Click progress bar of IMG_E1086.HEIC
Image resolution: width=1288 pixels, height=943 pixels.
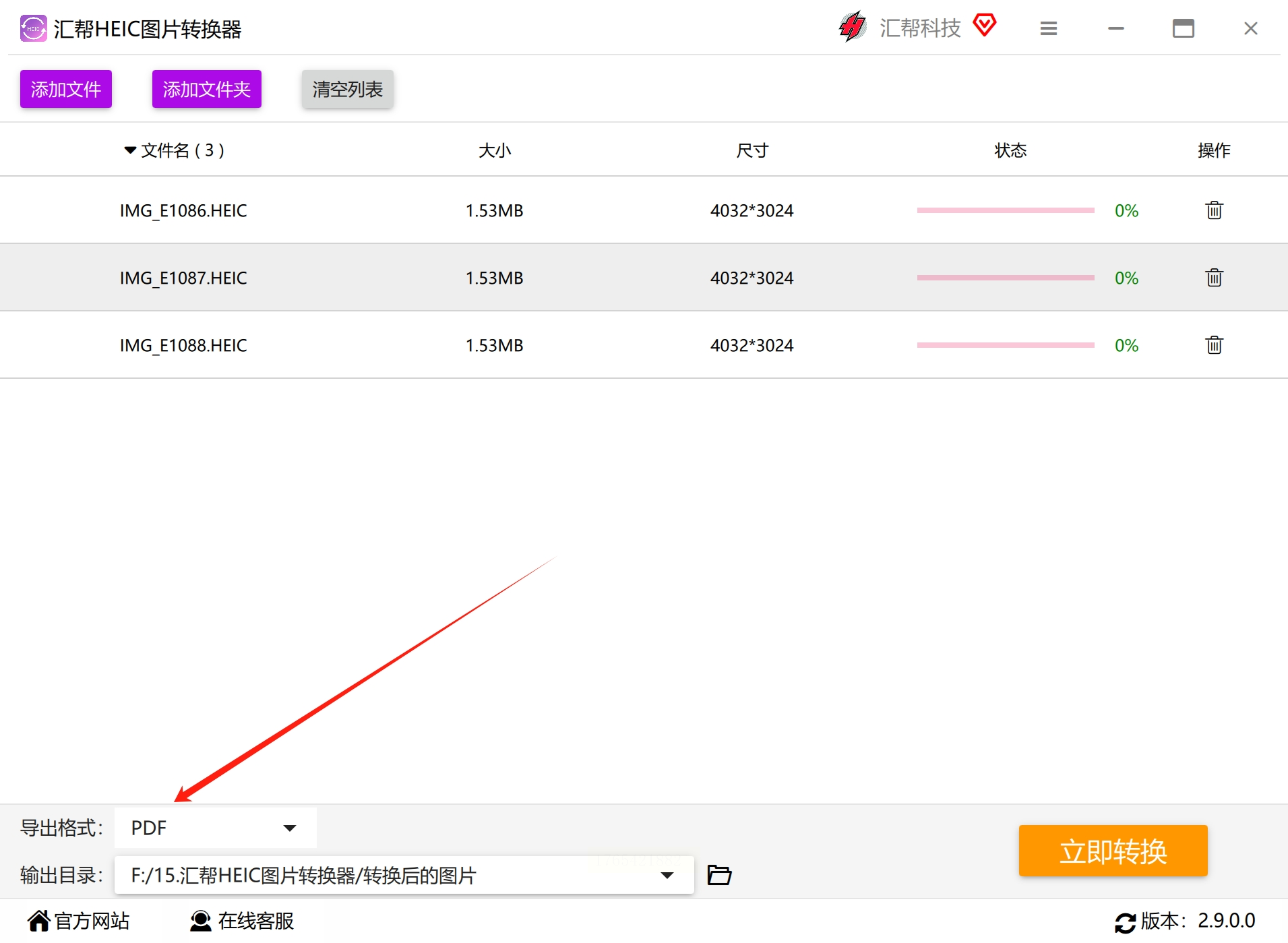(x=1006, y=210)
